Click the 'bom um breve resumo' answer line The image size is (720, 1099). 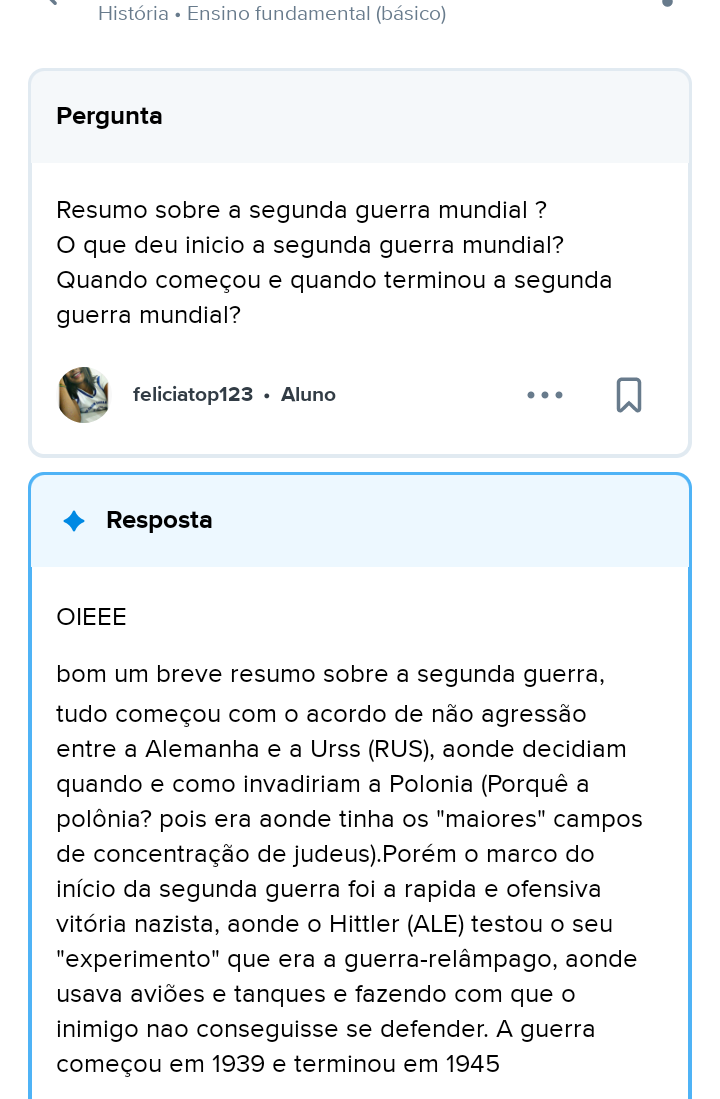coord(330,675)
